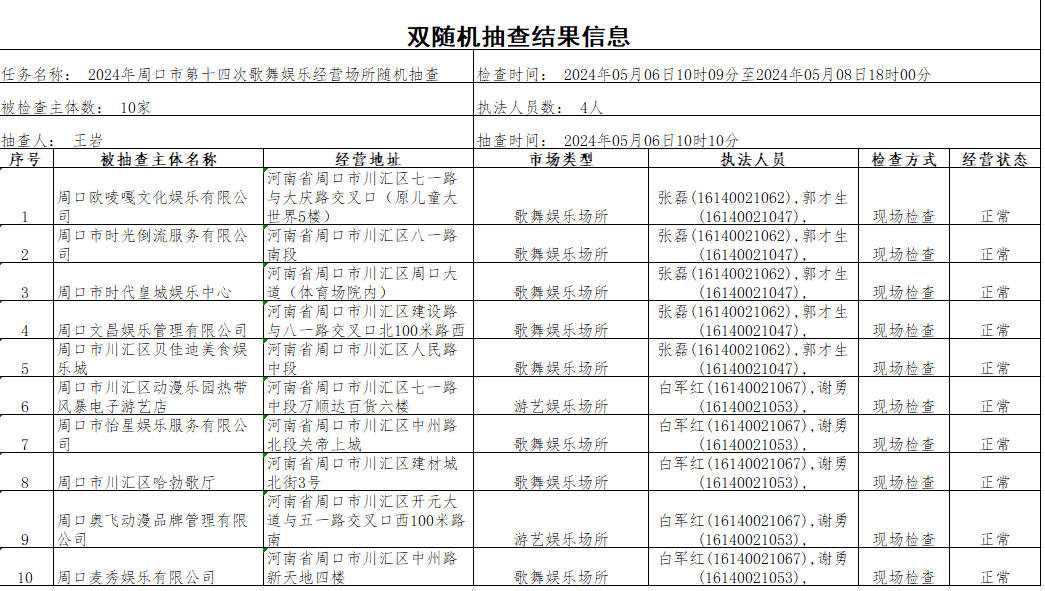Click the address cell 中州路新天地四楼

[x=369, y=567]
